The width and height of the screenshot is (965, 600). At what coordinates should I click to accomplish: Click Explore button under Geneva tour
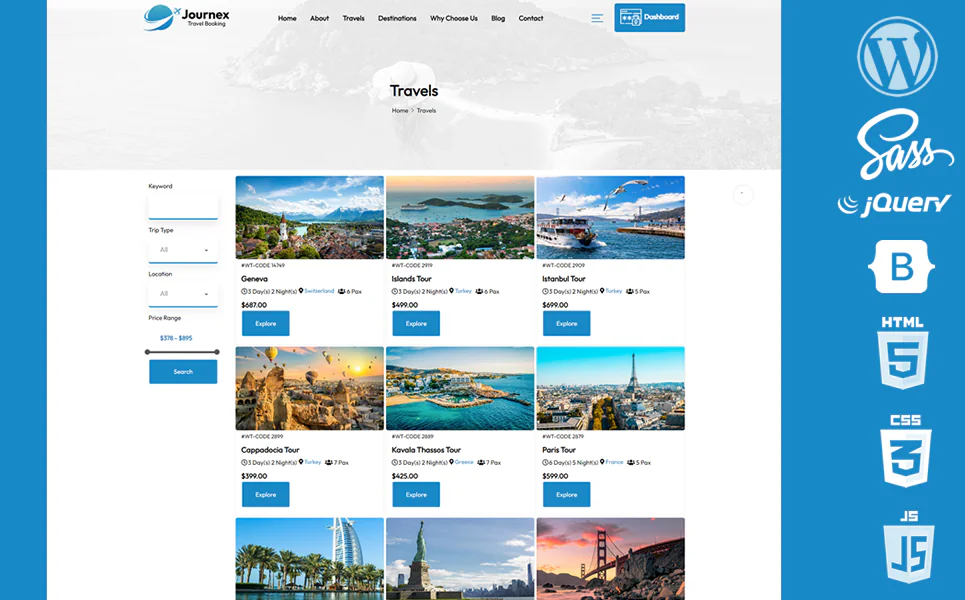[x=265, y=323]
